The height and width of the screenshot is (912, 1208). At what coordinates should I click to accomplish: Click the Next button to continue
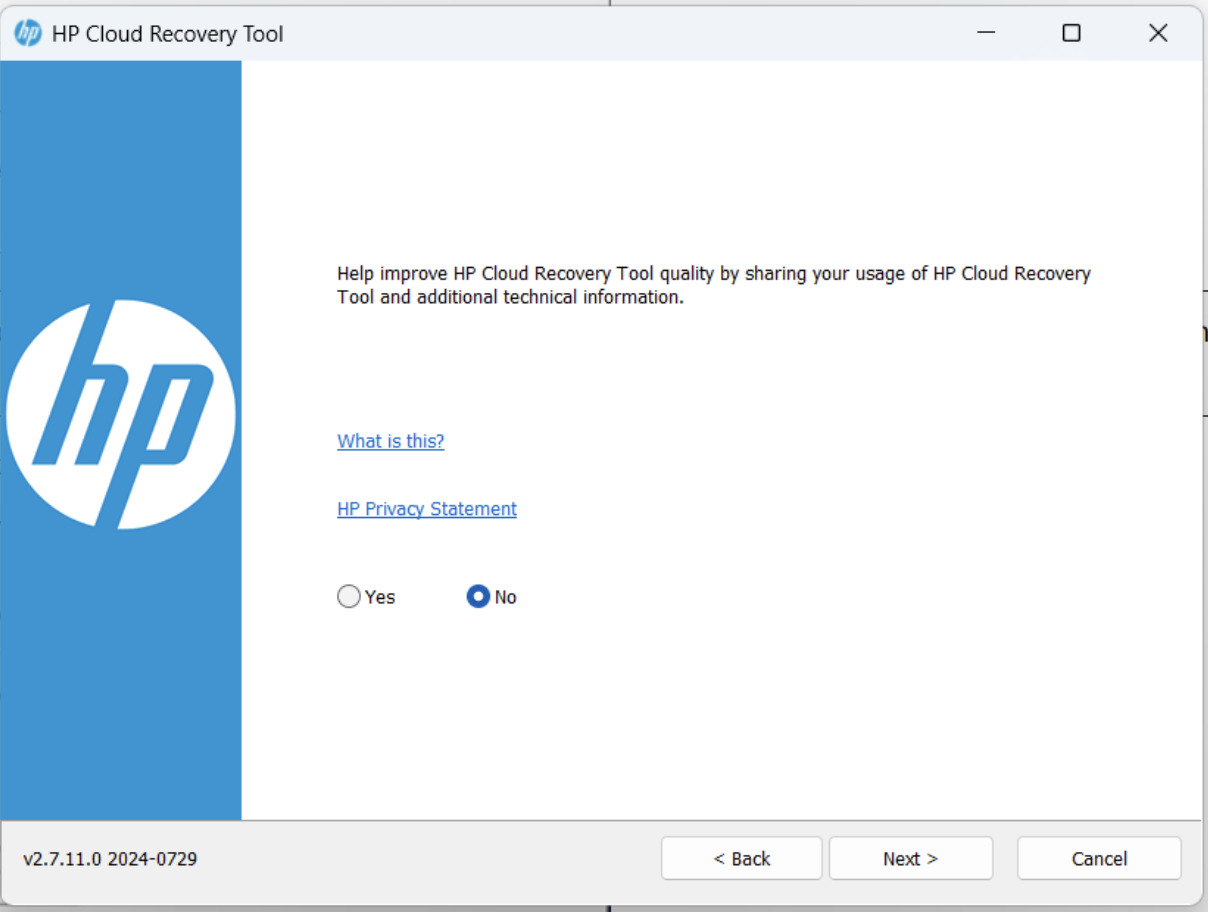[x=910, y=858]
